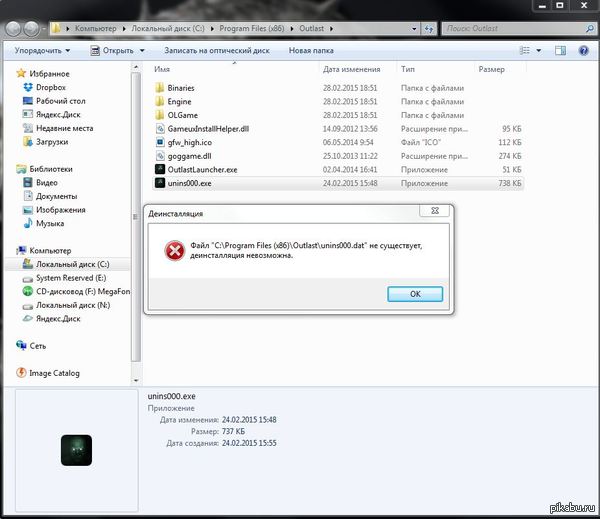Open the Музыка library
Viewport: 600px width, 519px height.
43,223
